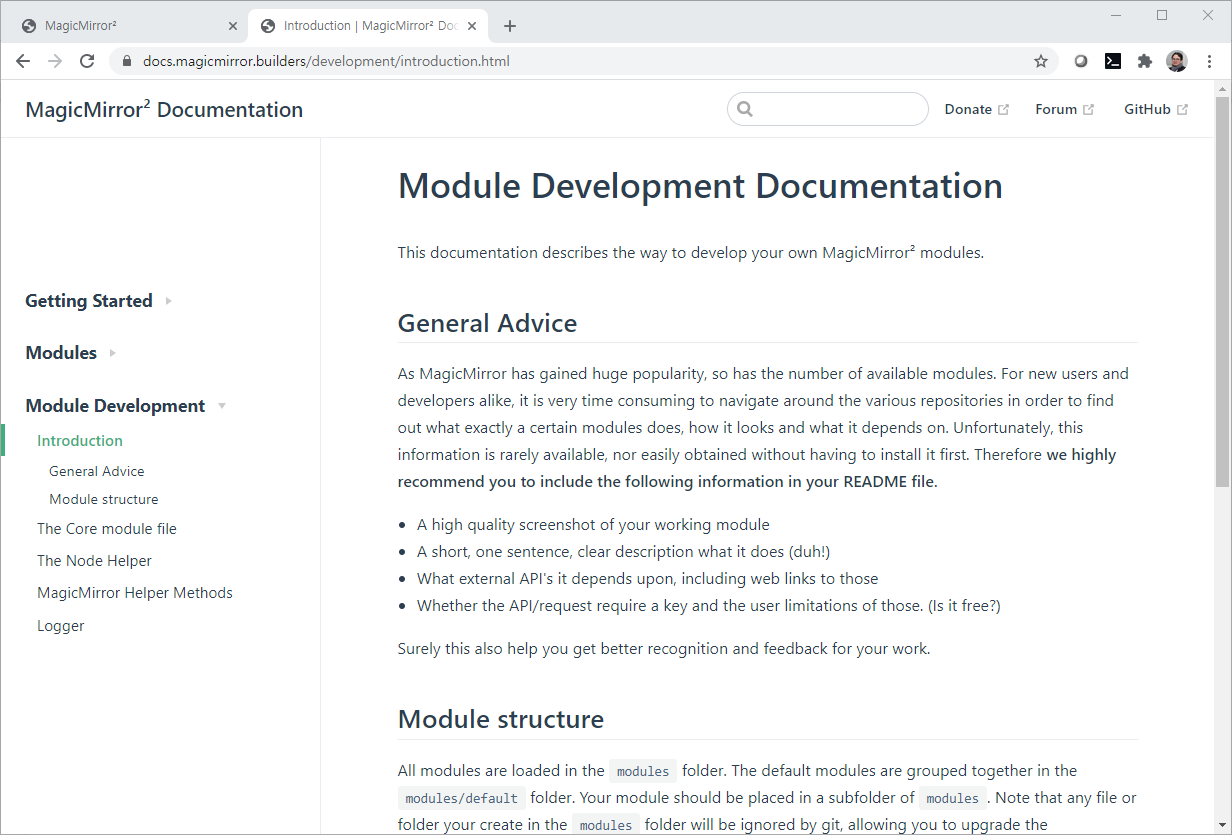
Task: Open the terminal extension icon
Action: point(1113,61)
